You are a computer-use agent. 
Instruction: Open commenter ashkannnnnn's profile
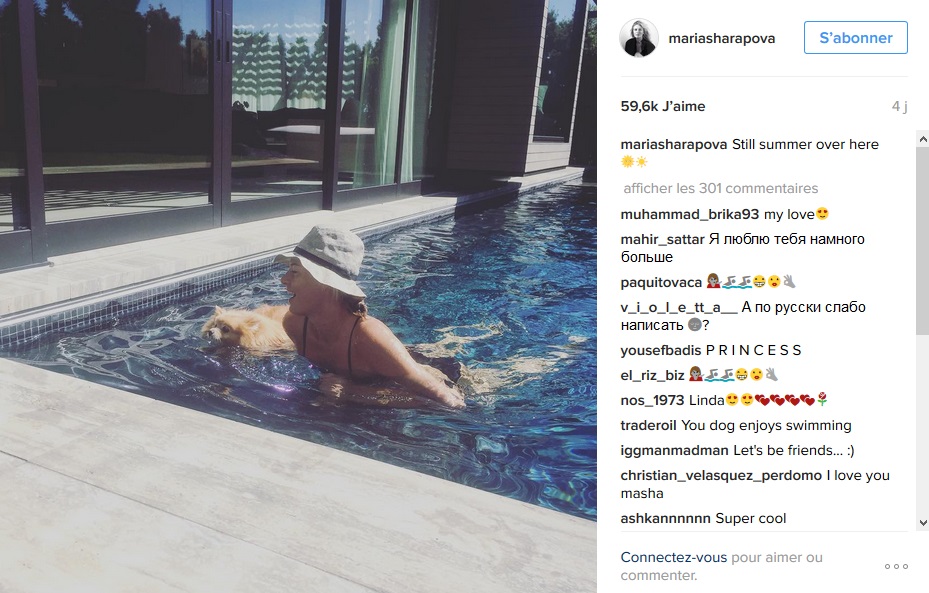click(x=665, y=518)
